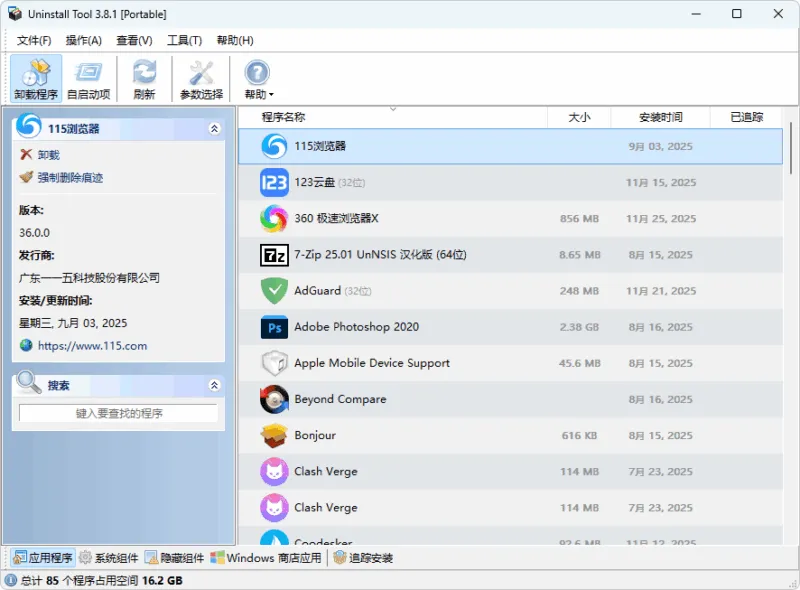Sort by the 已追踪 column header
Screen dimensions: 800x590
[x=746, y=117]
